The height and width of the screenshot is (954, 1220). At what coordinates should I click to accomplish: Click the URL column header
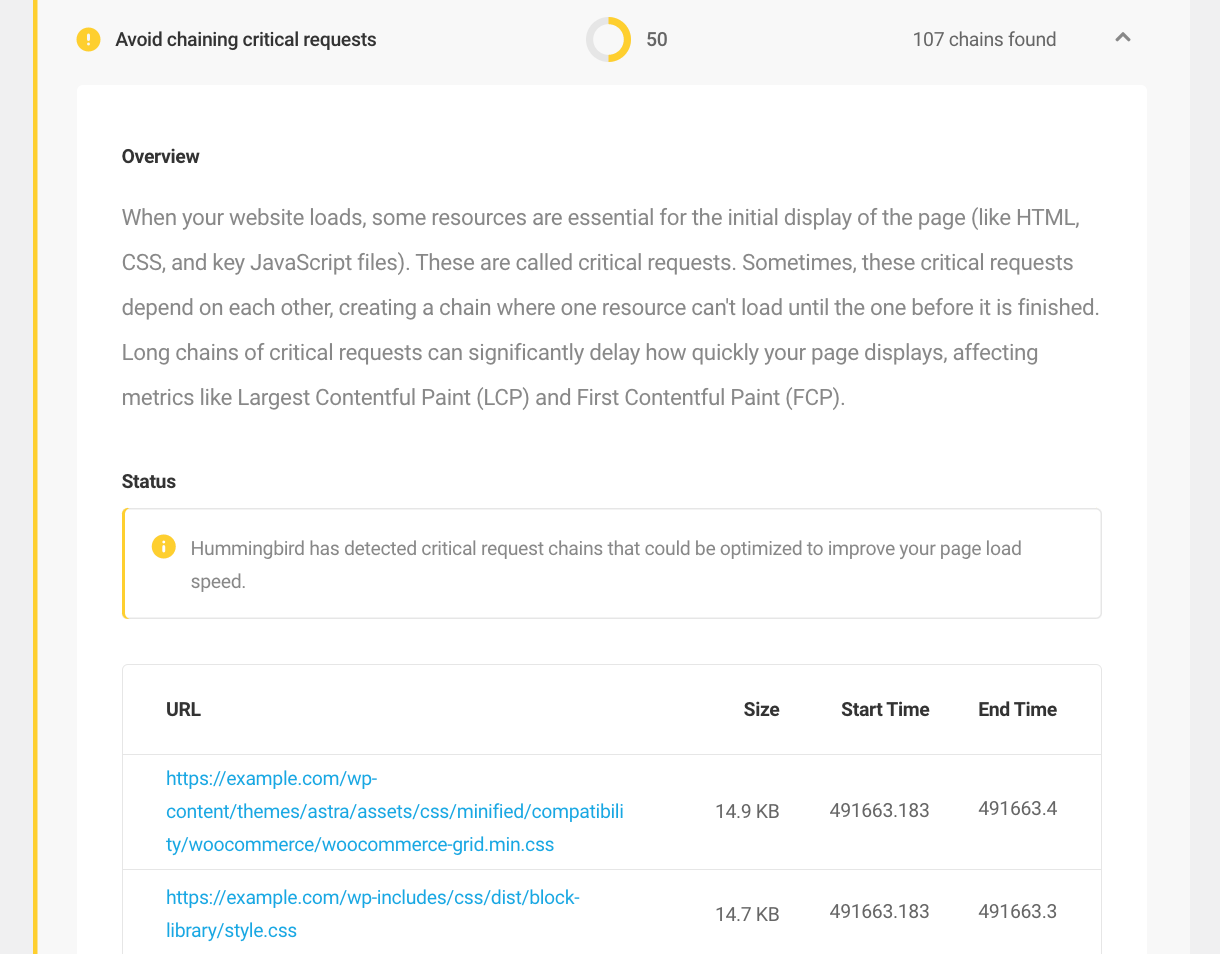pyautogui.click(x=184, y=709)
